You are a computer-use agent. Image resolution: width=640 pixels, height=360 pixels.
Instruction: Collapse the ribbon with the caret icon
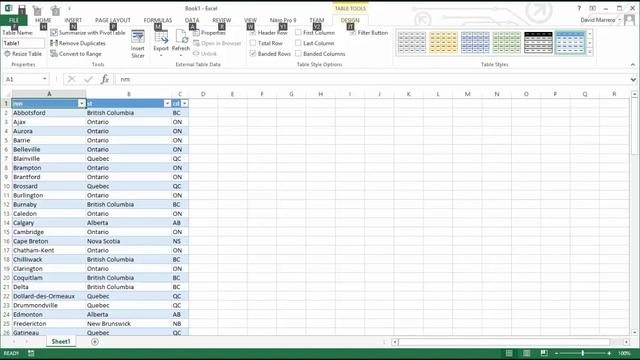(x=633, y=64)
